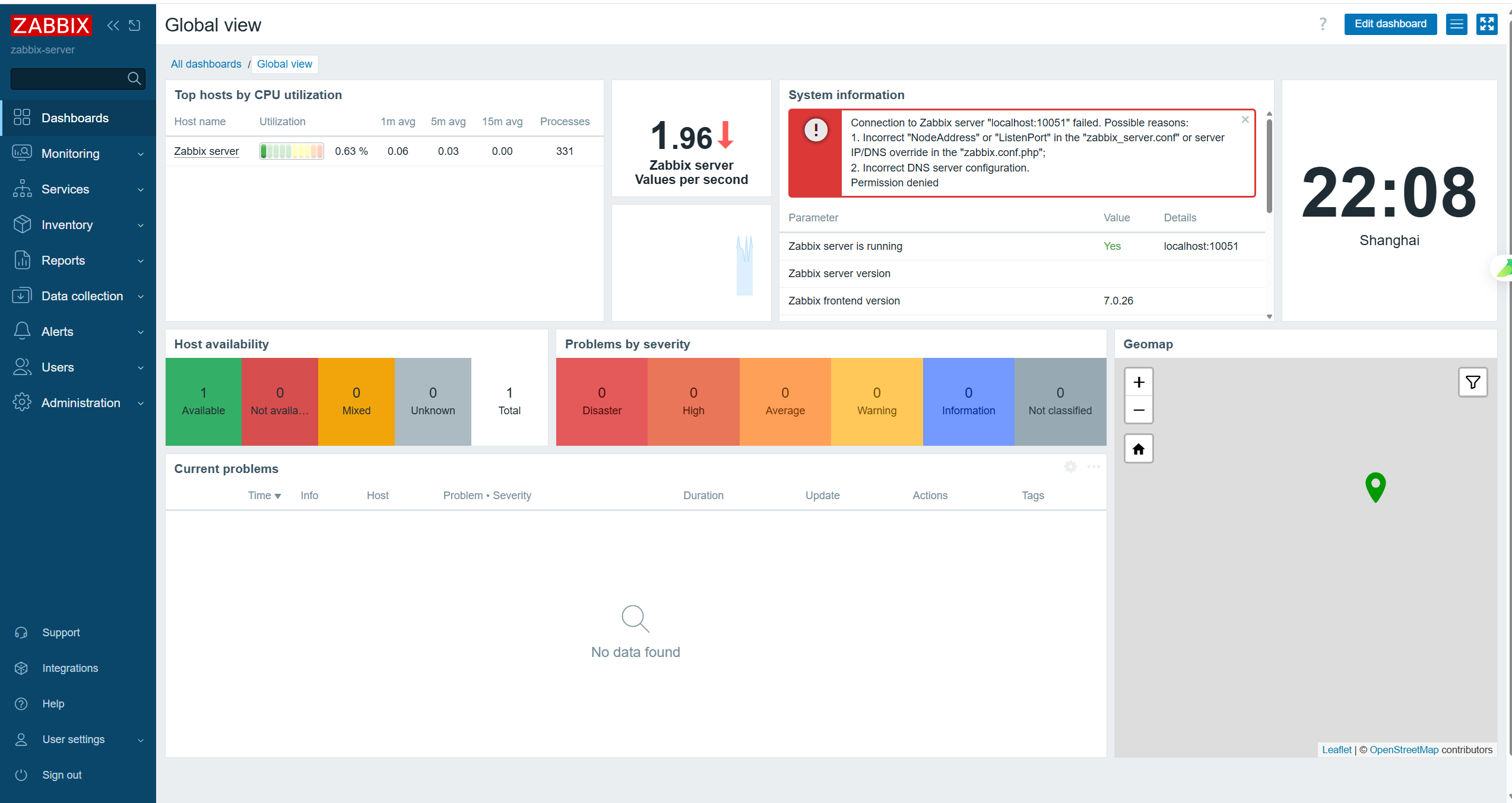Image resolution: width=1512 pixels, height=803 pixels.
Task: Click the Help question-mark circle icon
Action: (x=21, y=704)
